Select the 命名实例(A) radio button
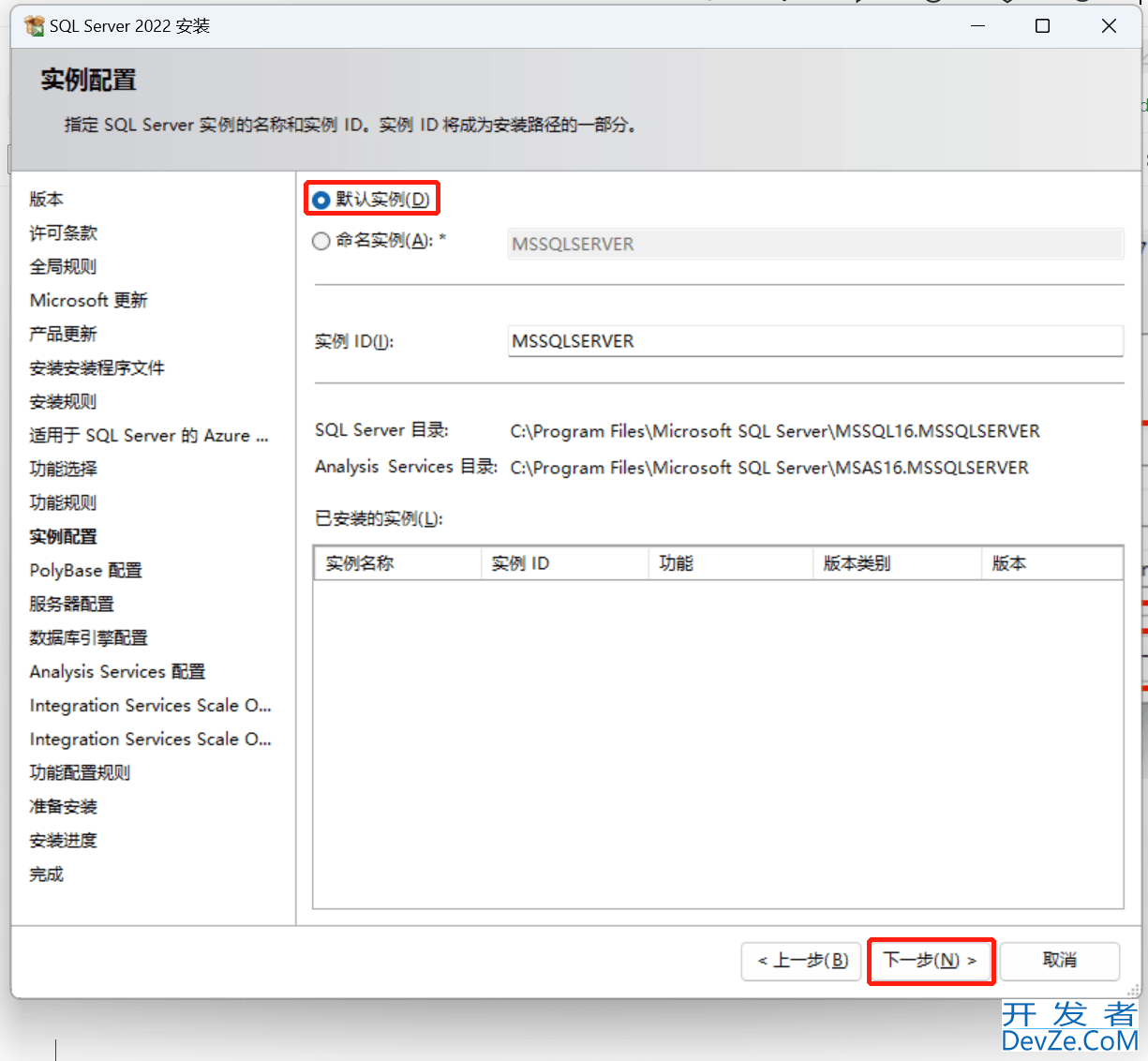Viewport: 1148px width, 1061px height. point(321,241)
